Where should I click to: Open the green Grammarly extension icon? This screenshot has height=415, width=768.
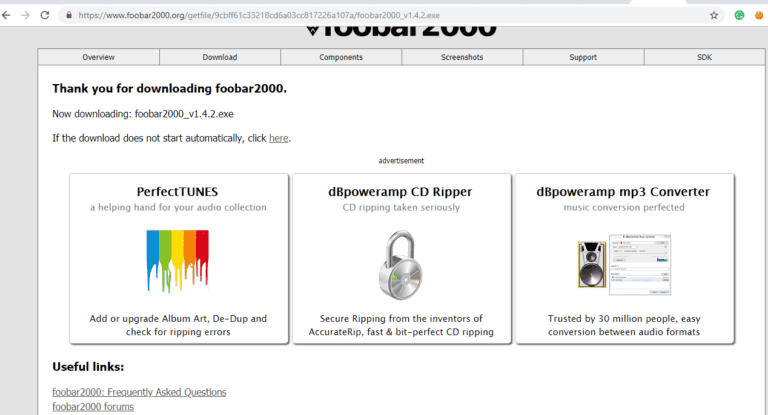coord(740,15)
